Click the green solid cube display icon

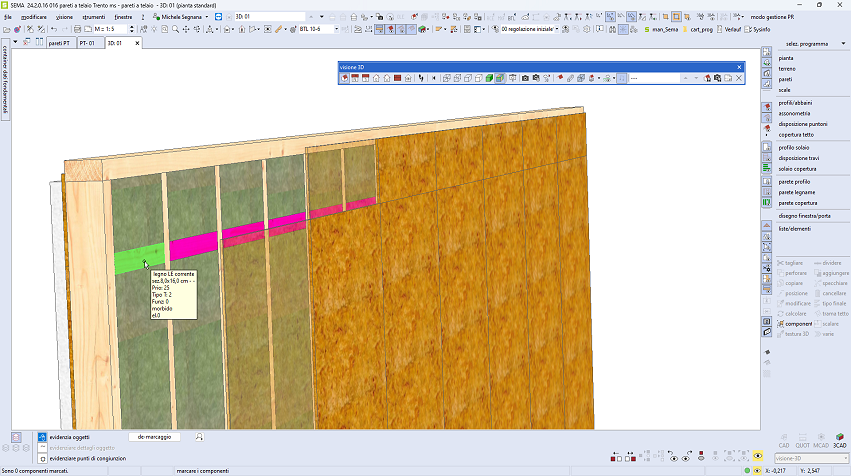[489, 78]
